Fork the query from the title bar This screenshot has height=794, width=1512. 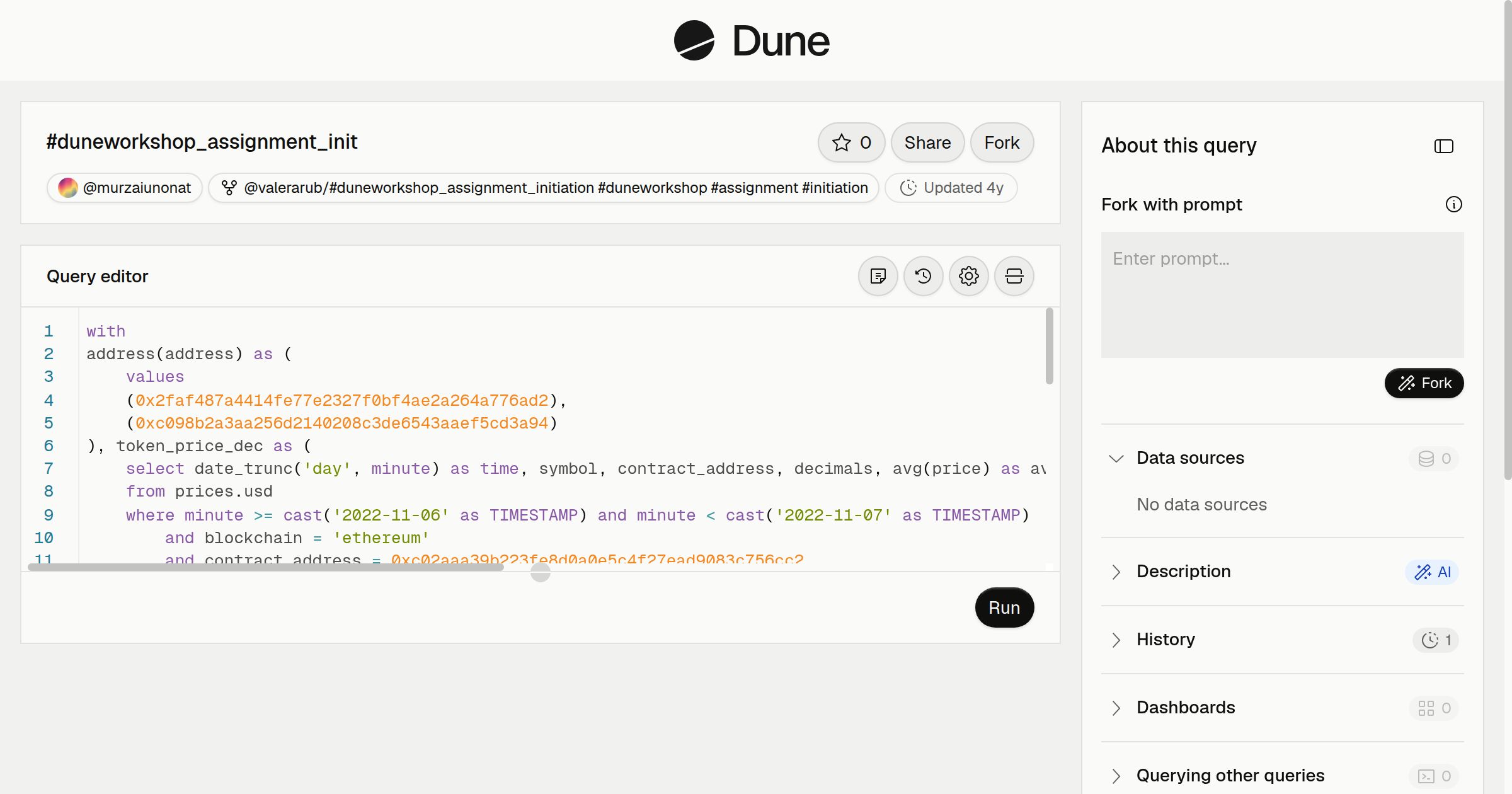(1002, 142)
